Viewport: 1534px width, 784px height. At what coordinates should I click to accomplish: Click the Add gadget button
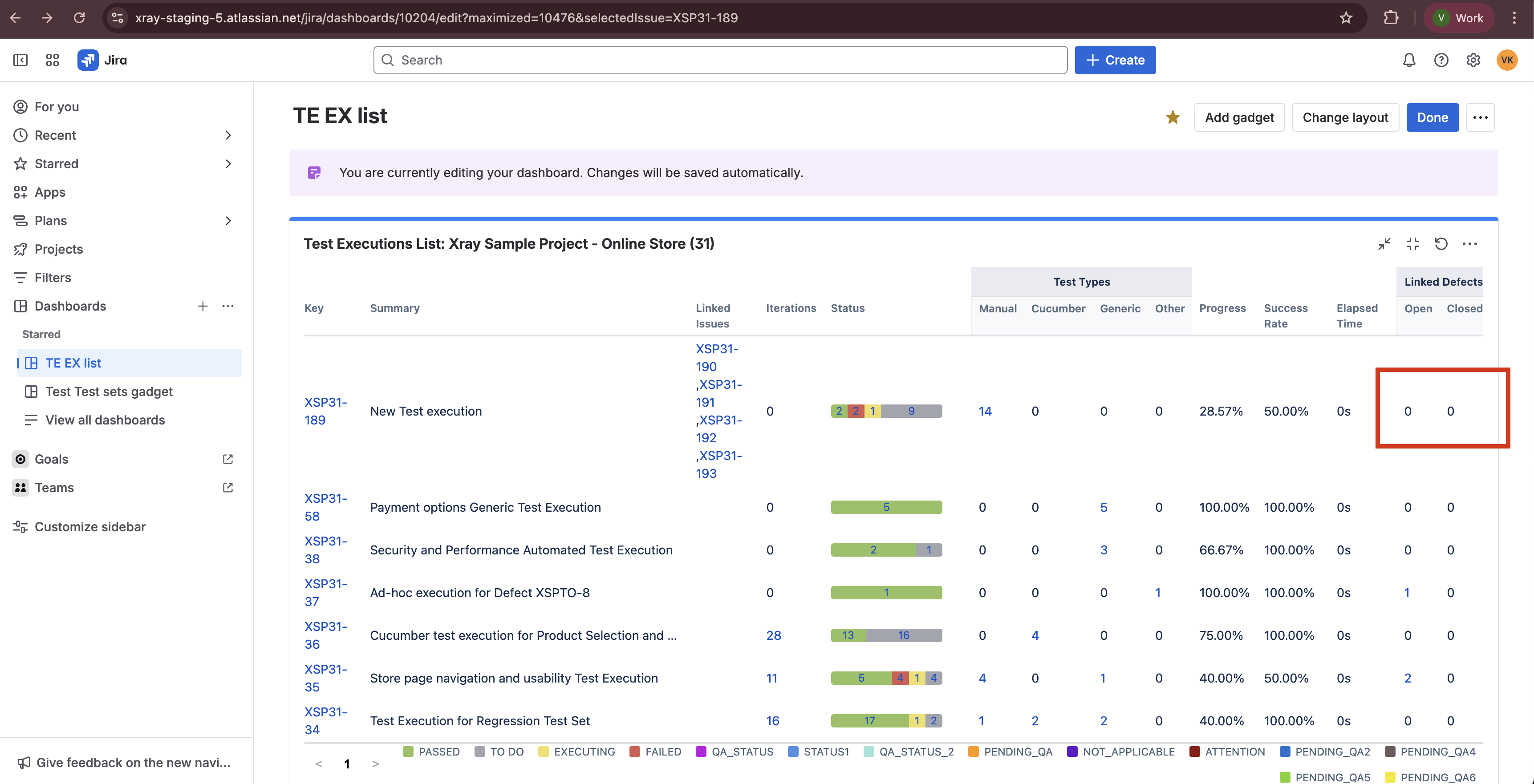[1238, 117]
